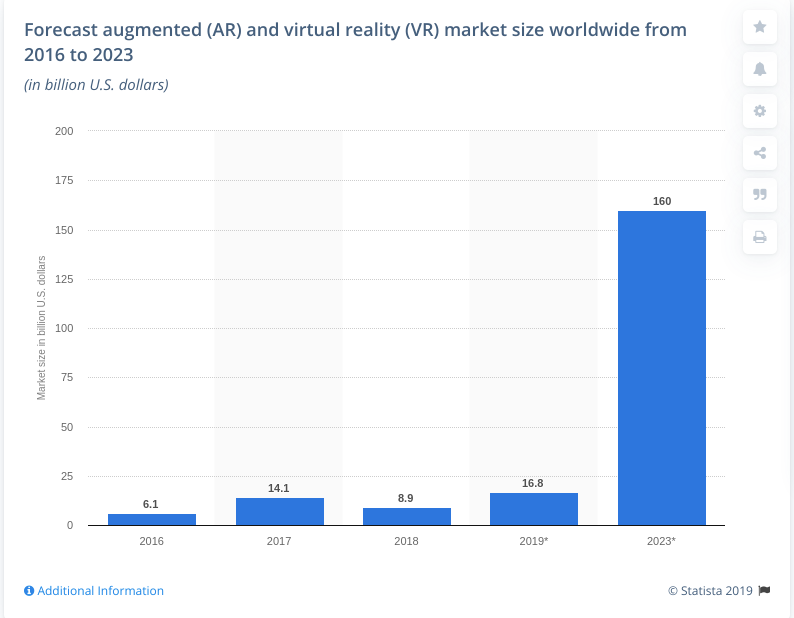The height and width of the screenshot is (618, 794).
Task: Click the 2017 axis label
Action: (x=279, y=541)
